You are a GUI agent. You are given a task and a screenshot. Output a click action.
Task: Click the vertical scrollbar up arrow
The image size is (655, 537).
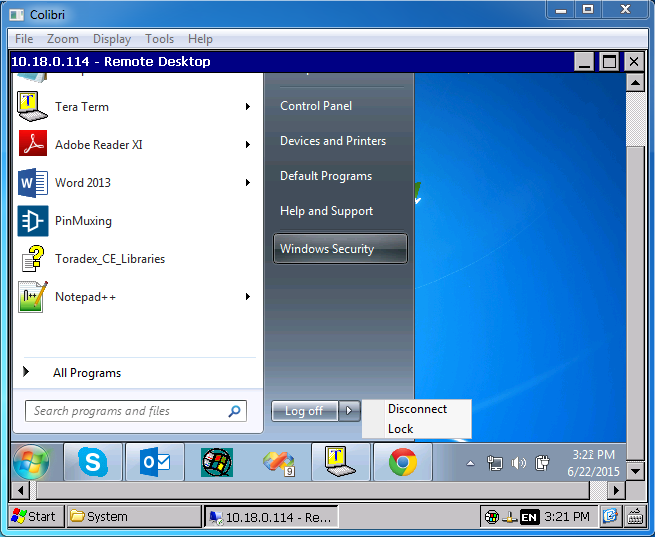(635, 83)
